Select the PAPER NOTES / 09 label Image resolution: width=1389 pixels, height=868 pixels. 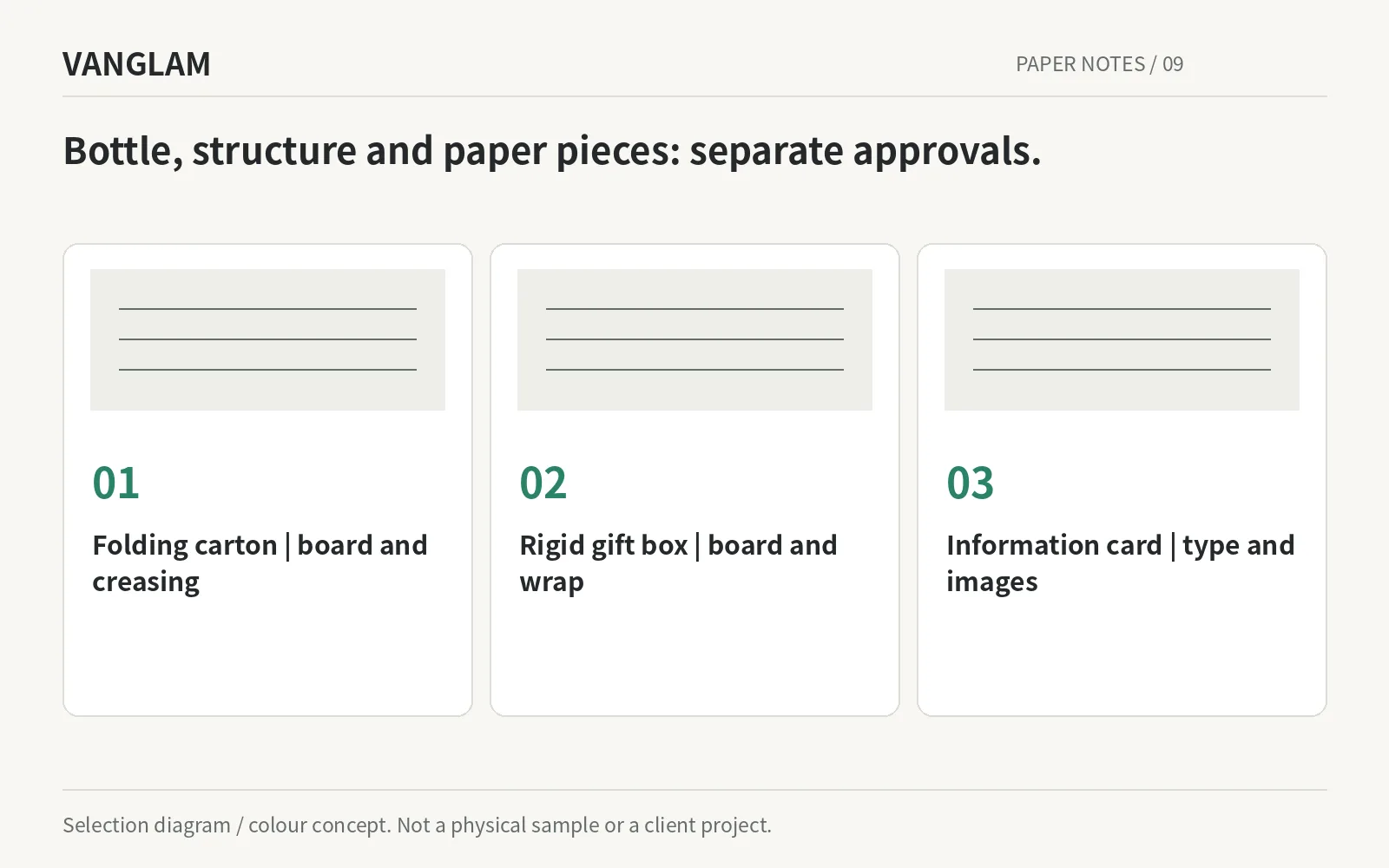coord(1099,64)
